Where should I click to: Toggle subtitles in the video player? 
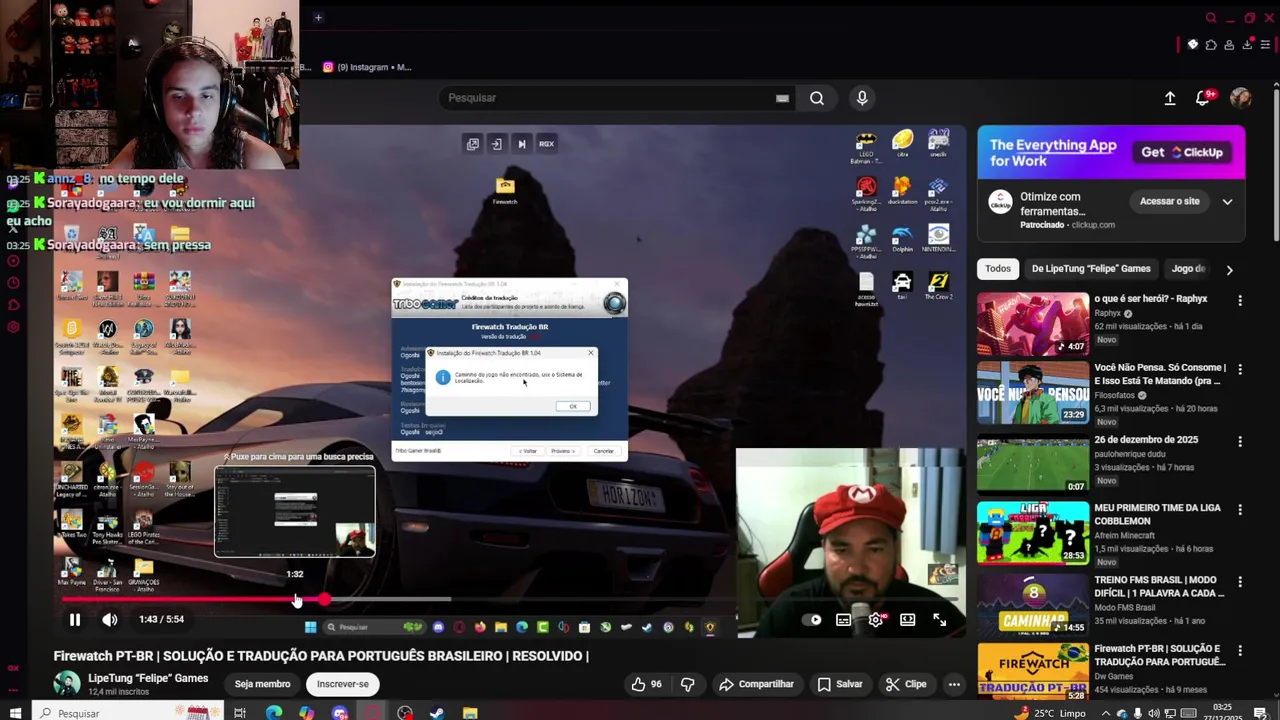click(x=844, y=620)
